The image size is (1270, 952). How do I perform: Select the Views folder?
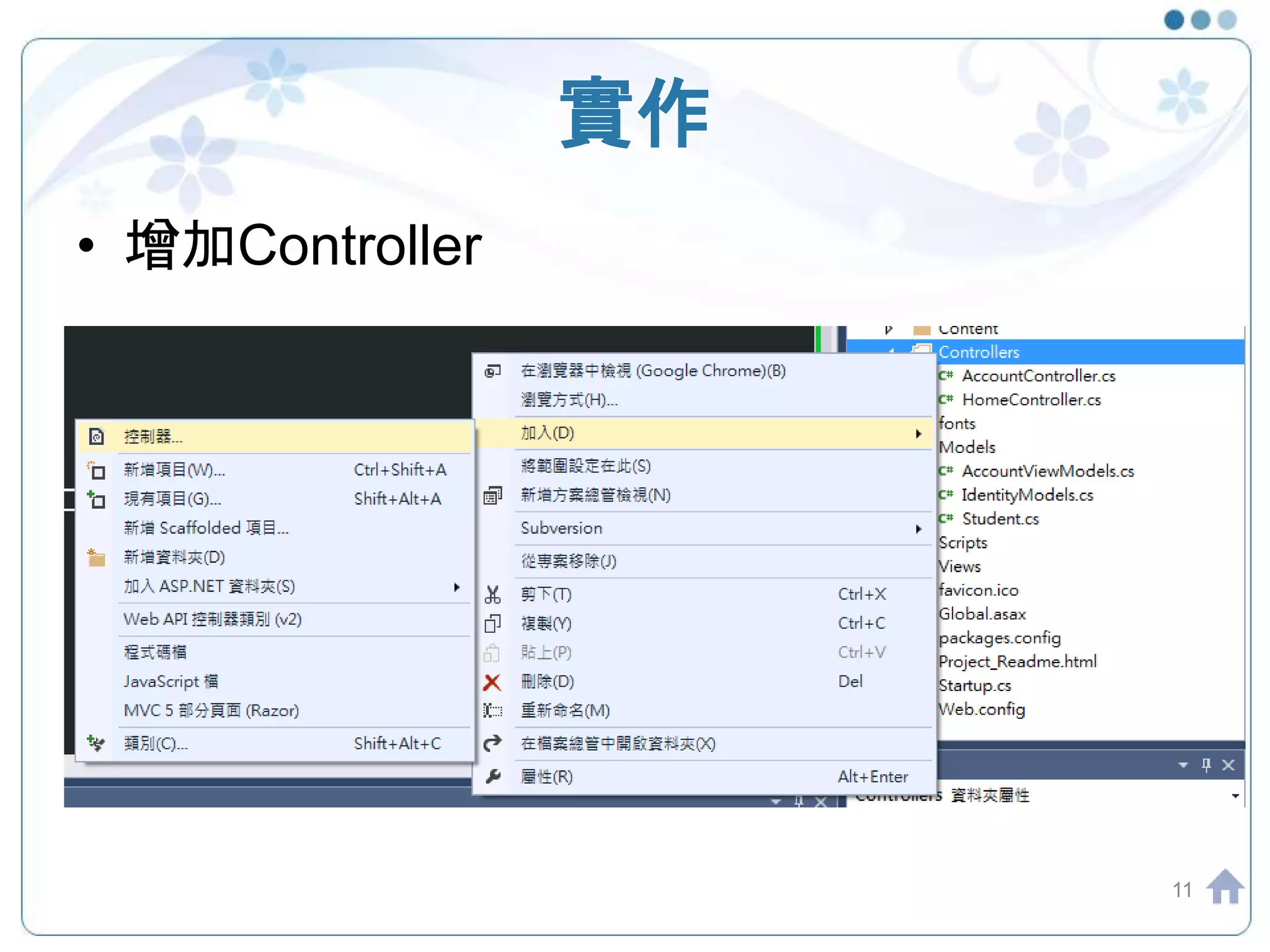pyautogui.click(x=960, y=566)
